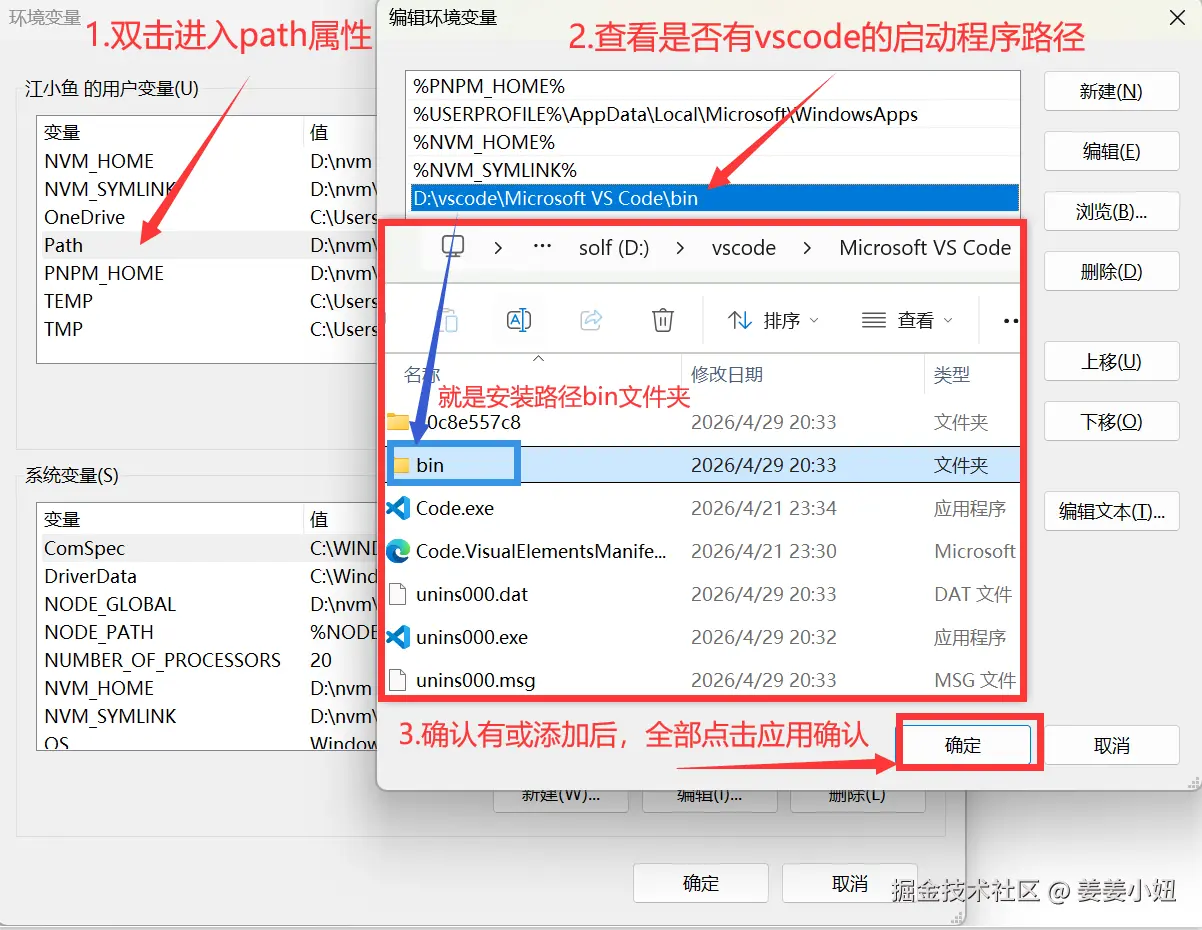Sort by 类型 column header
The image size is (1202, 930).
952,374
